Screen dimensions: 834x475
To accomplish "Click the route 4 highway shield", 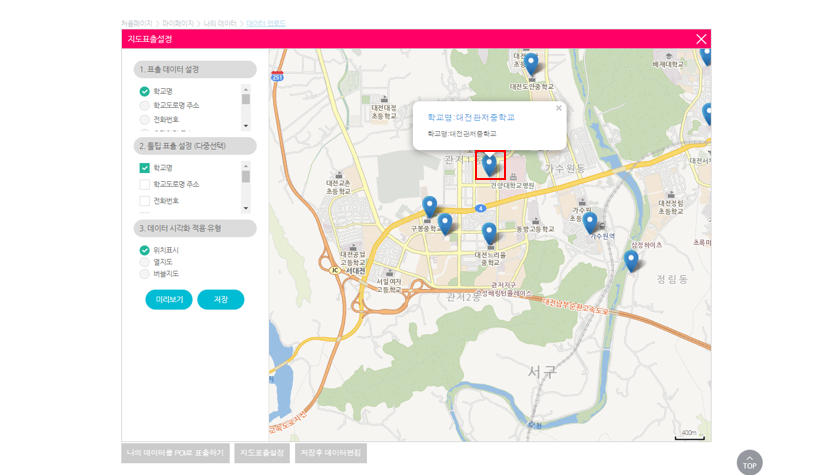I will point(480,208).
